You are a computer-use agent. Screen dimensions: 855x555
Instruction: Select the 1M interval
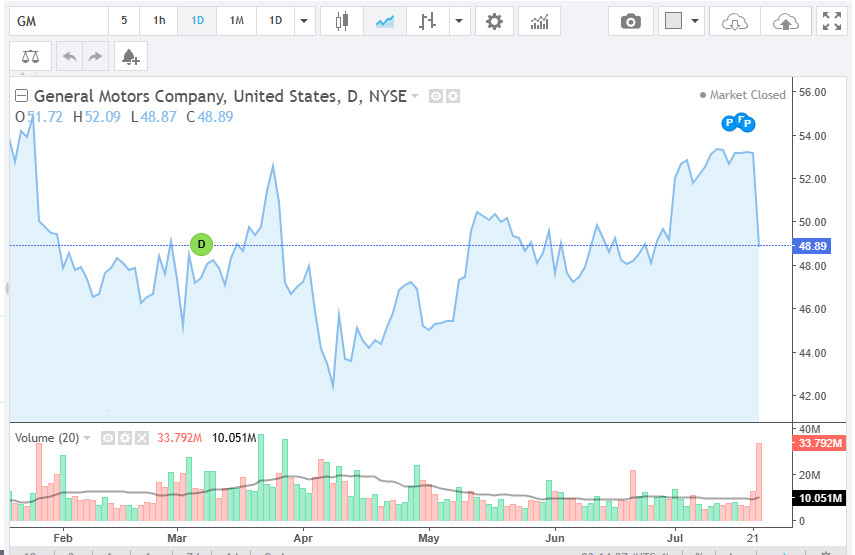pyautogui.click(x=237, y=21)
